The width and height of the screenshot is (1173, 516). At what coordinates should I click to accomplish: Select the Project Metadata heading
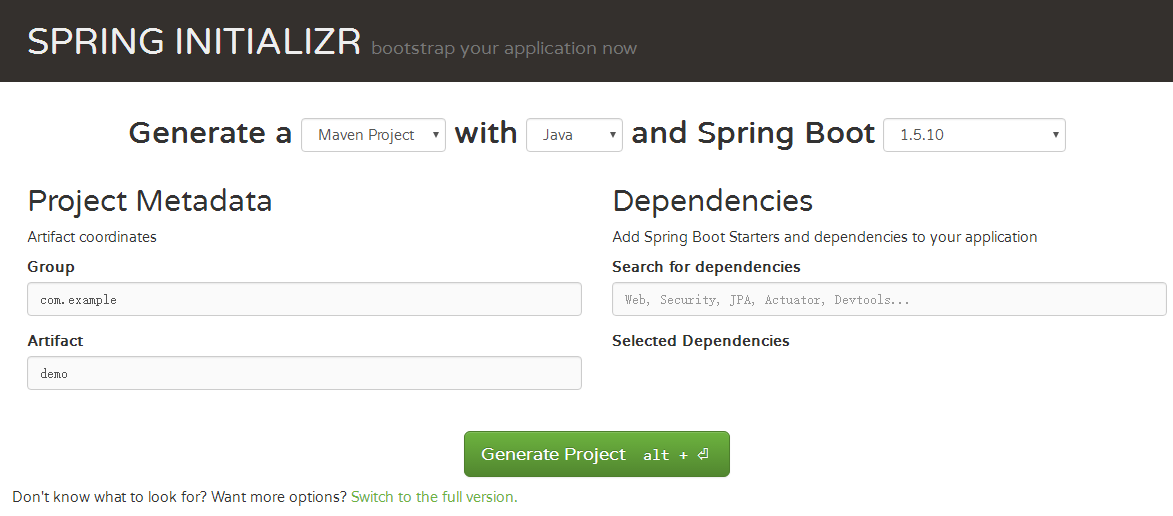[150, 201]
